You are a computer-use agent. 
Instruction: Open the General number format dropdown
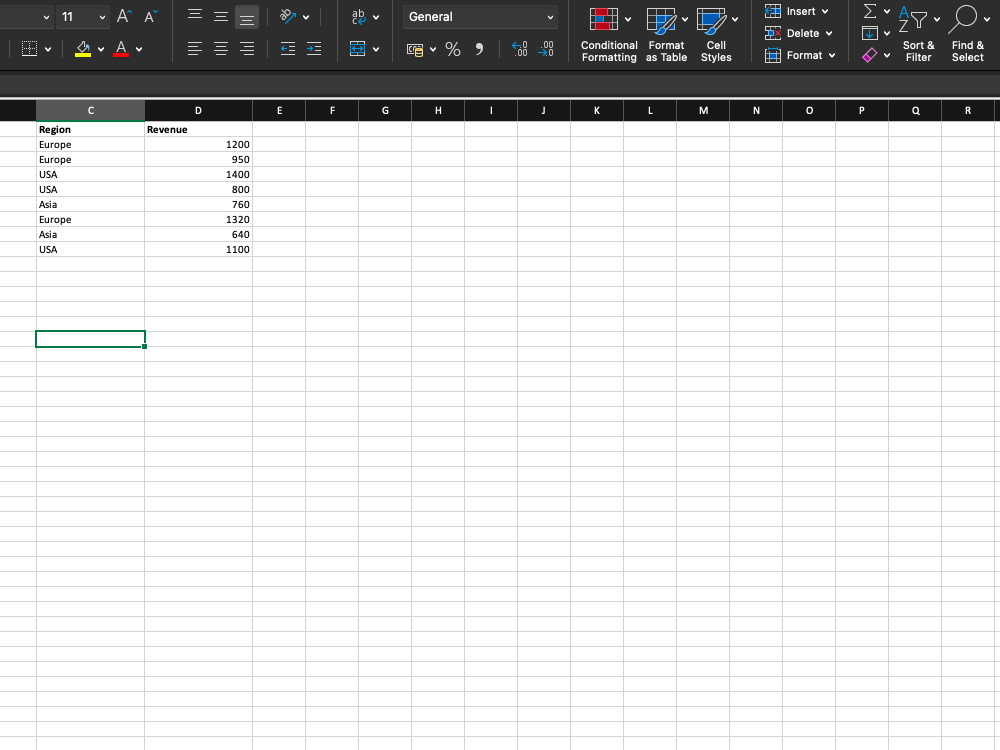coord(550,17)
